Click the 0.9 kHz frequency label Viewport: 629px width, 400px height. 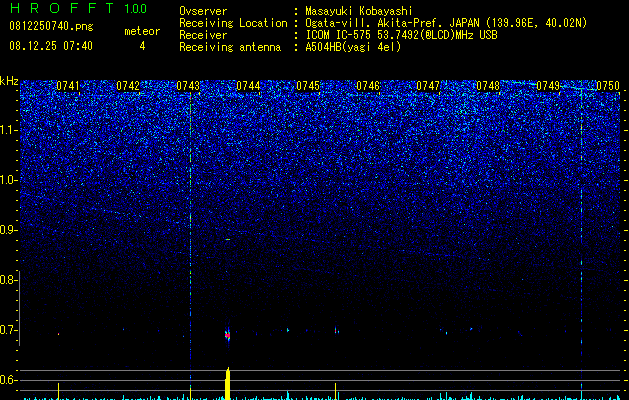point(8,230)
